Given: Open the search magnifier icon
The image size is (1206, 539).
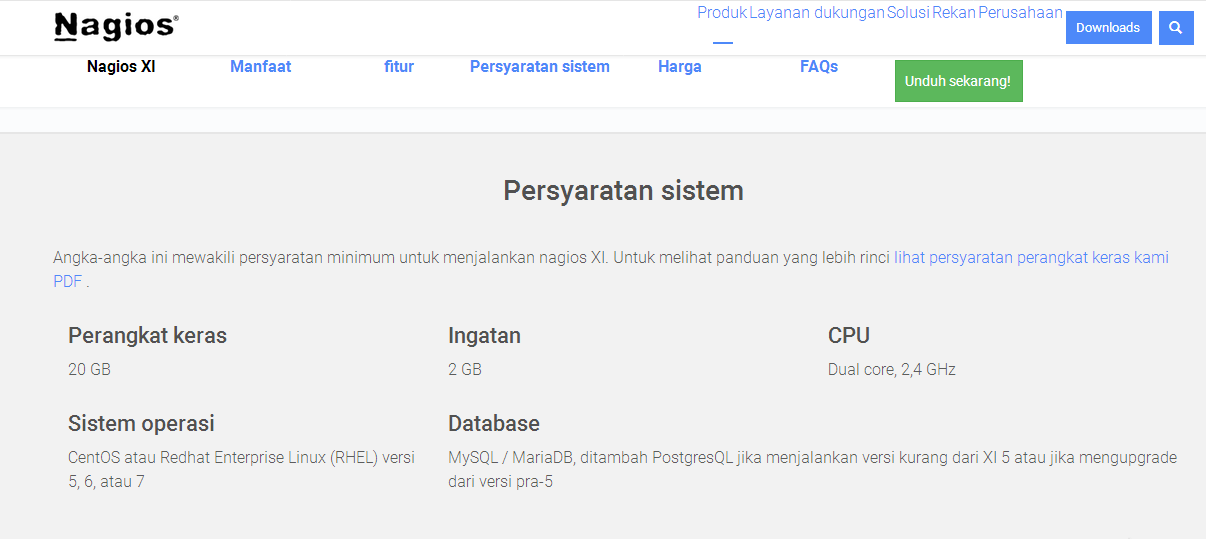Looking at the screenshot, I should [1176, 28].
